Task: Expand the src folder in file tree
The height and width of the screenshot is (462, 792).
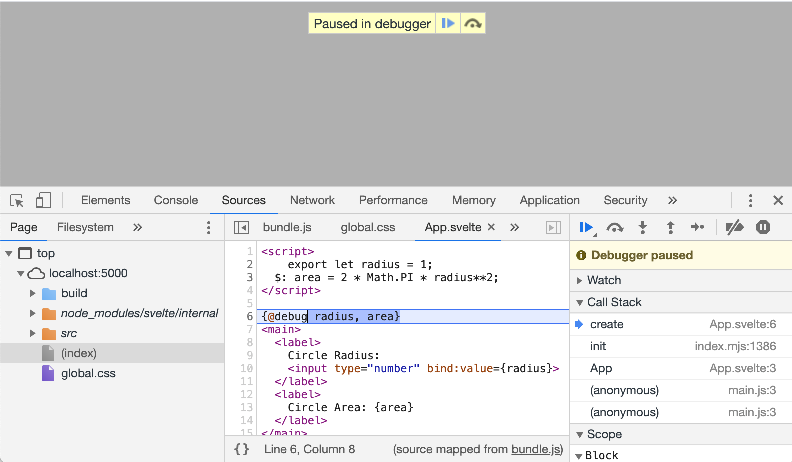Action: pos(33,333)
